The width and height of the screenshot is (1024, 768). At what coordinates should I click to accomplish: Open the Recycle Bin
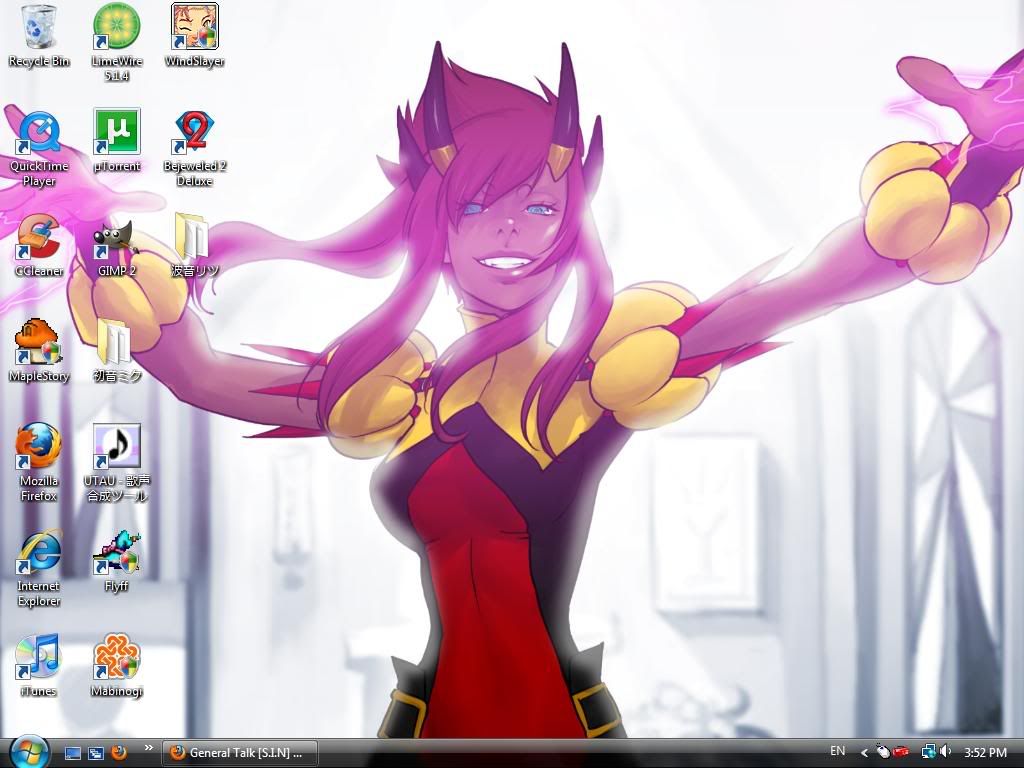pos(39,28)
